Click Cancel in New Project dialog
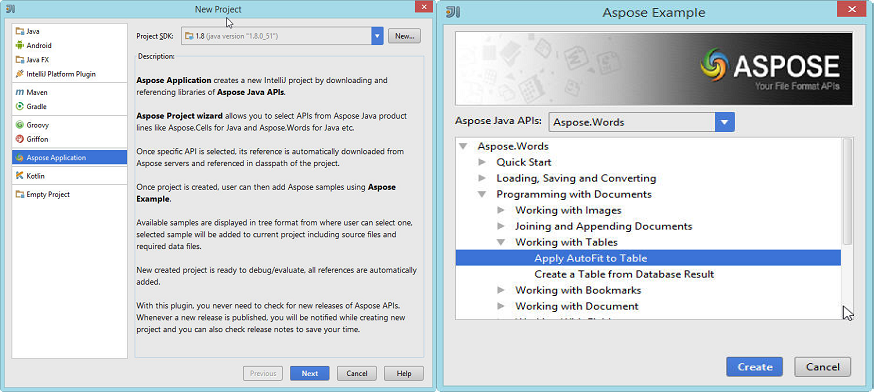 point(357,374)
